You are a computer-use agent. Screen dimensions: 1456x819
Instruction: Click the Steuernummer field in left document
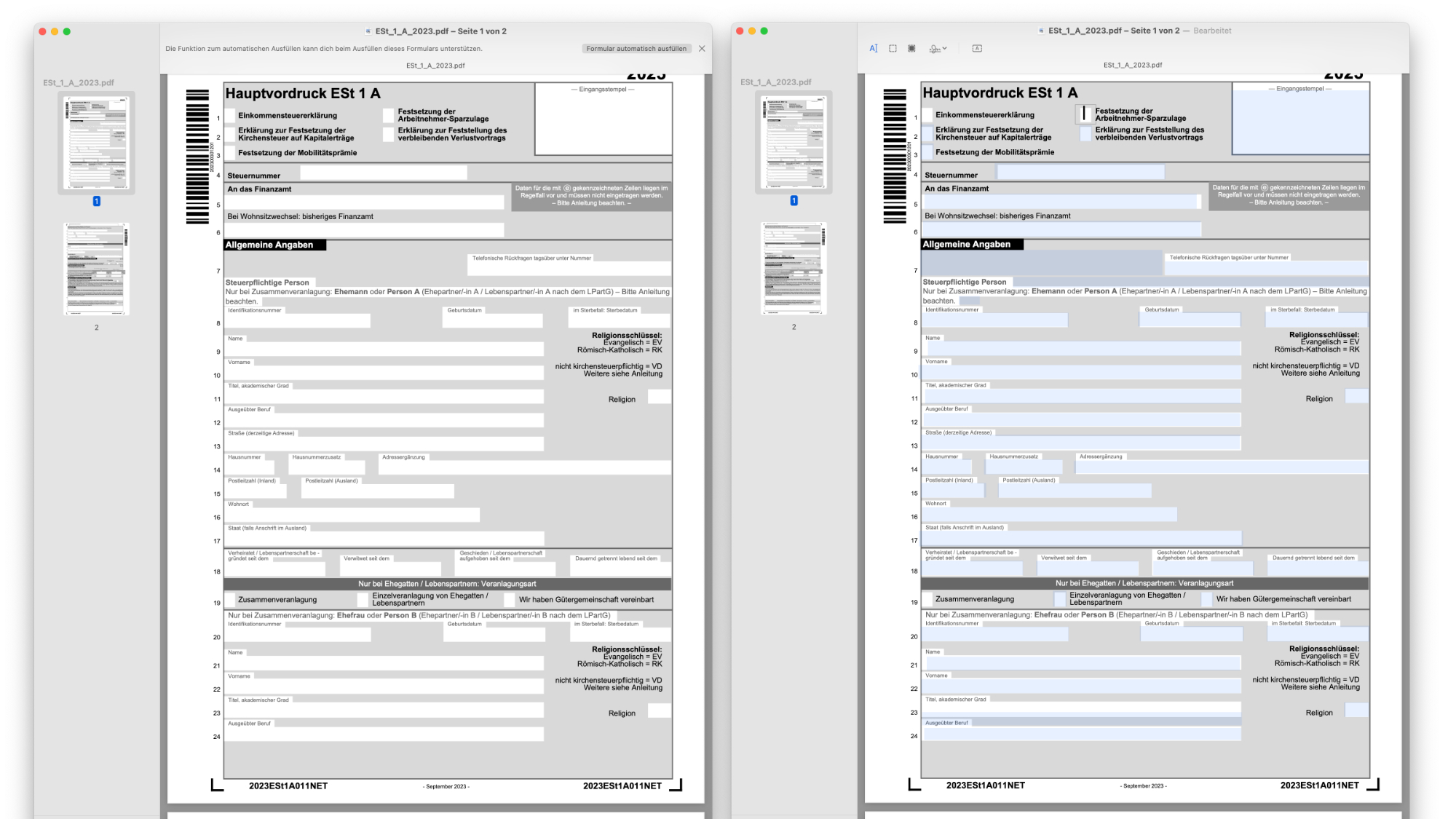pos(383,173)
